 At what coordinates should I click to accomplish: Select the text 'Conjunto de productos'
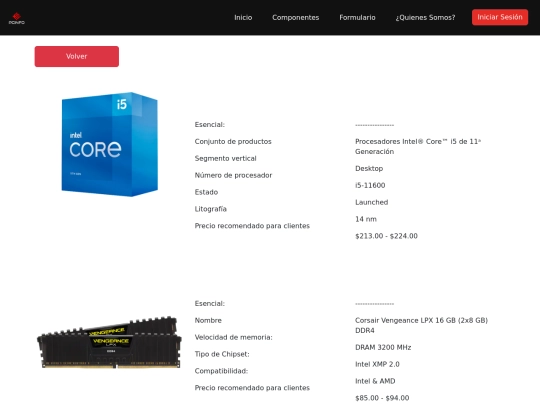[233, 142]
